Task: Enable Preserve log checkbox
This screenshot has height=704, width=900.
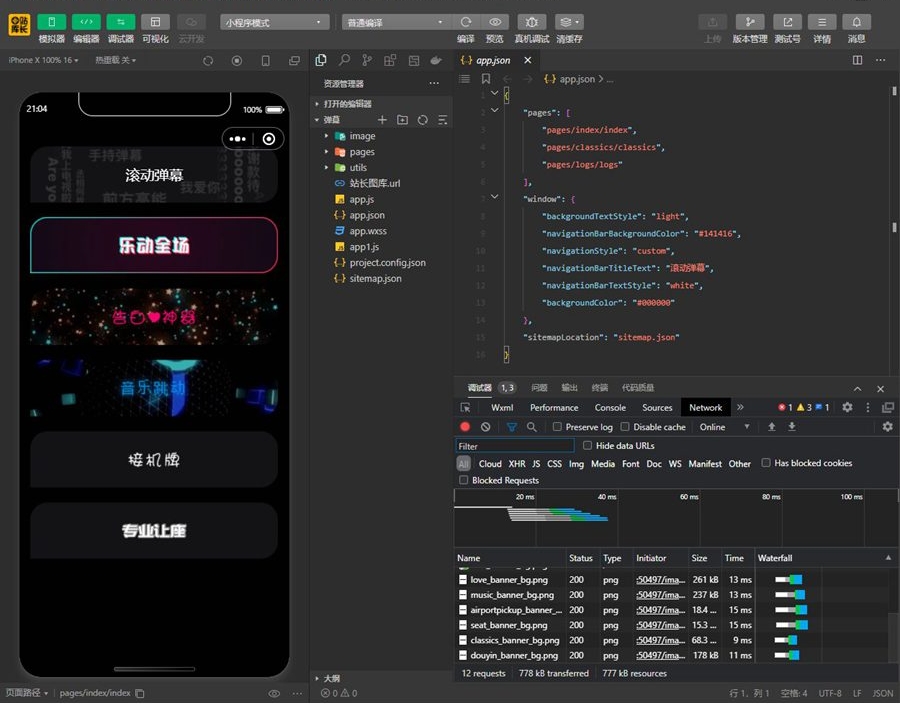Action: (x=558, y=427)
